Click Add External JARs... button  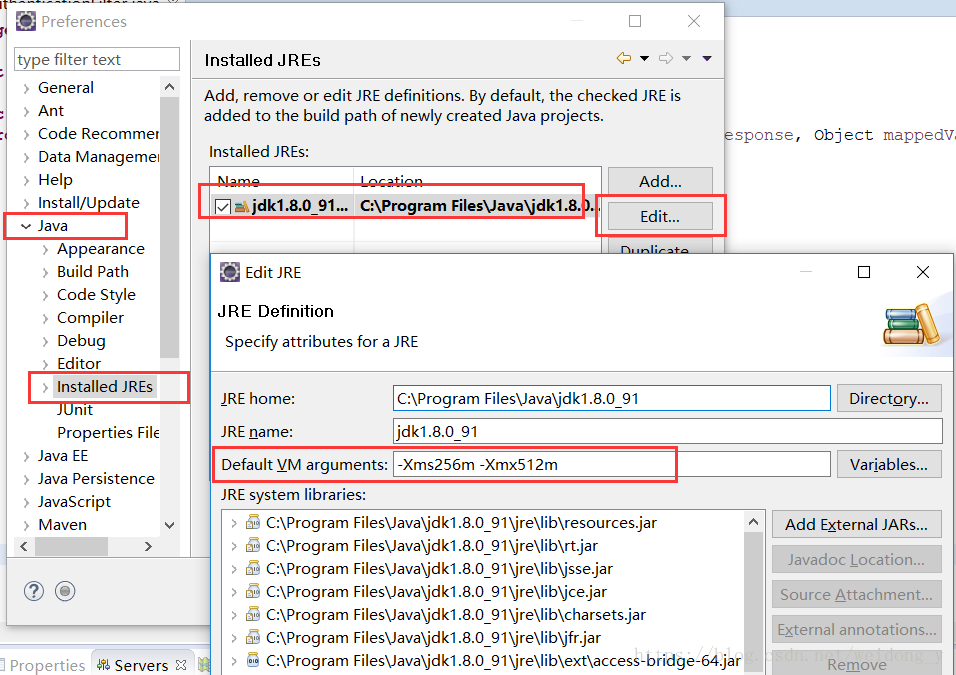856,524
